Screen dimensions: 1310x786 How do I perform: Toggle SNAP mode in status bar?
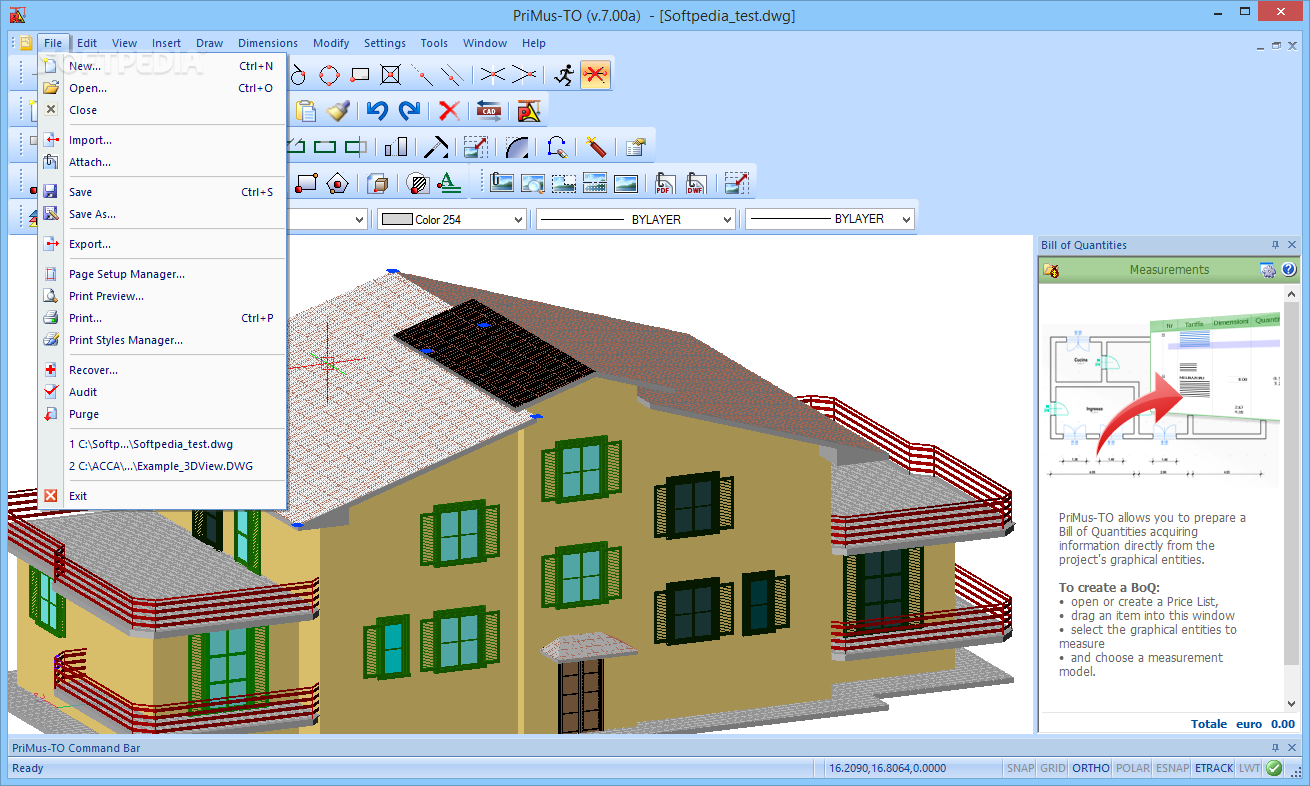pos(1020,768)
